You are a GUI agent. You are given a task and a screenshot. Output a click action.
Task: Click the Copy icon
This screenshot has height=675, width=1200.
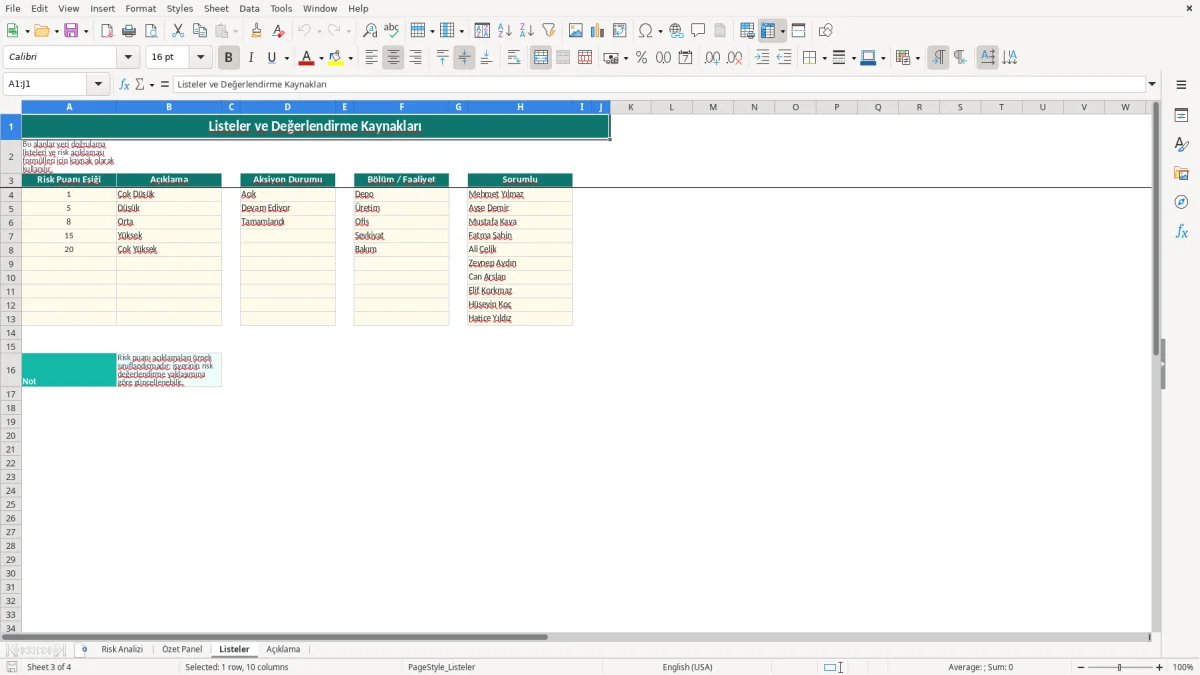pos(200,31)
